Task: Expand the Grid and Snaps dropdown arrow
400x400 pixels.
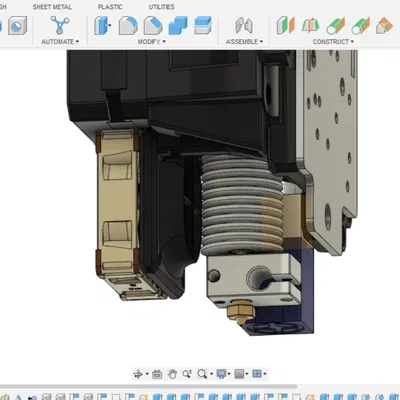Action: (x=247, y=374)
